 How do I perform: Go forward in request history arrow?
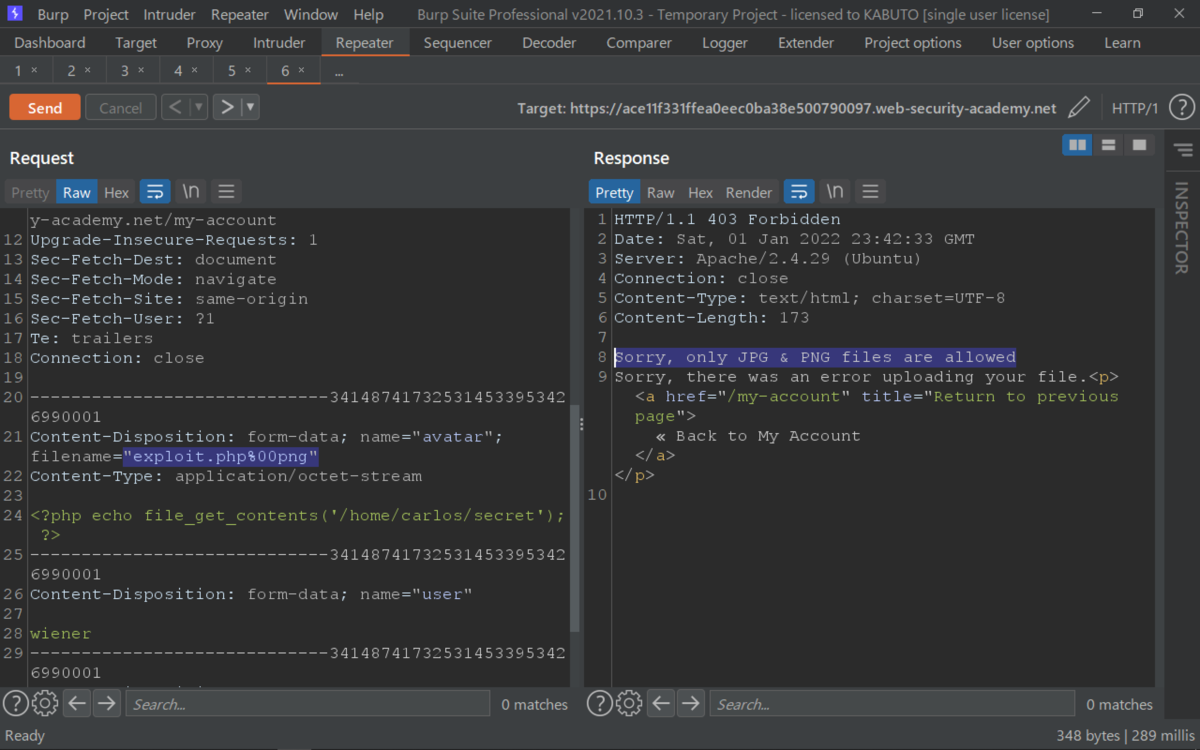228,107
